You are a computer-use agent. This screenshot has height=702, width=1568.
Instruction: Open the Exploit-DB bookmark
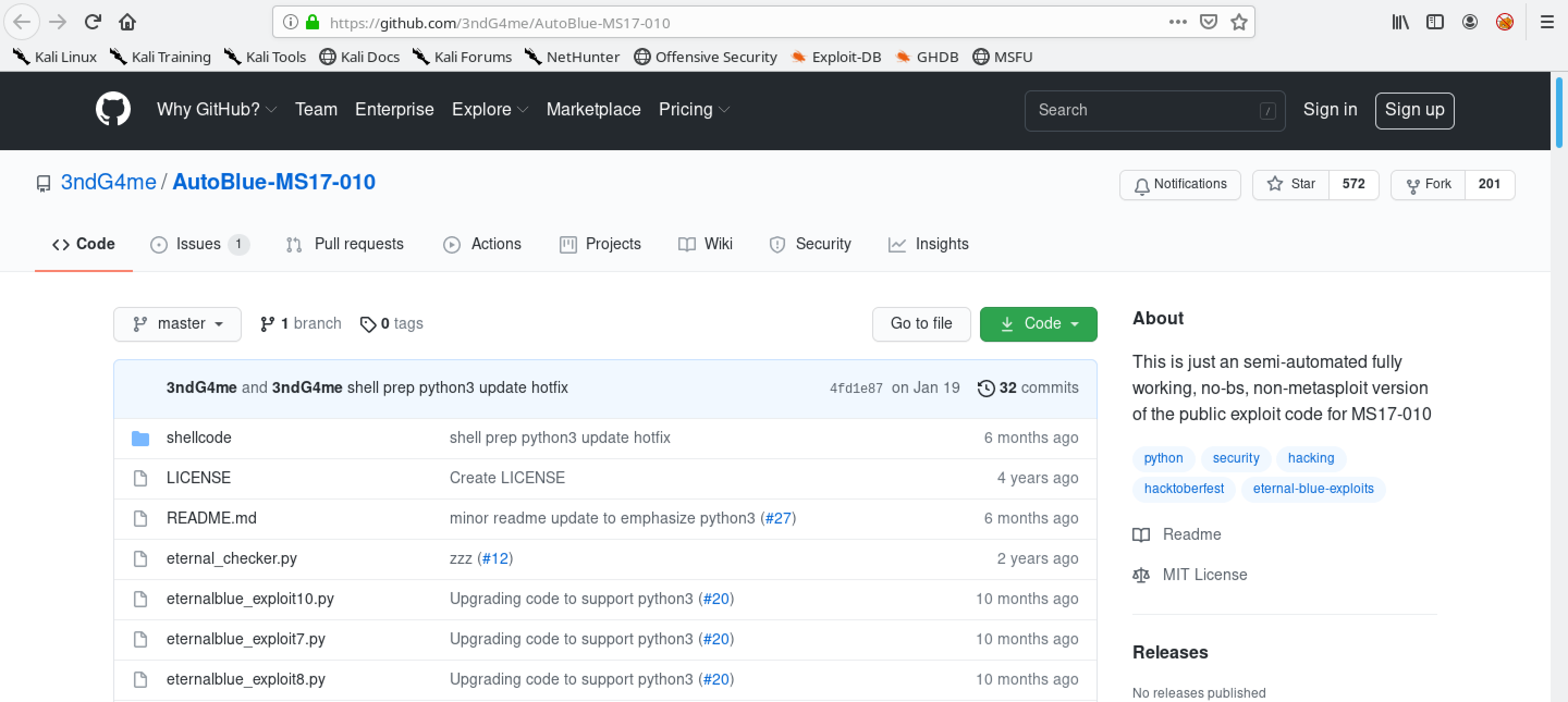pyautogui.click(x=836, y=57)
